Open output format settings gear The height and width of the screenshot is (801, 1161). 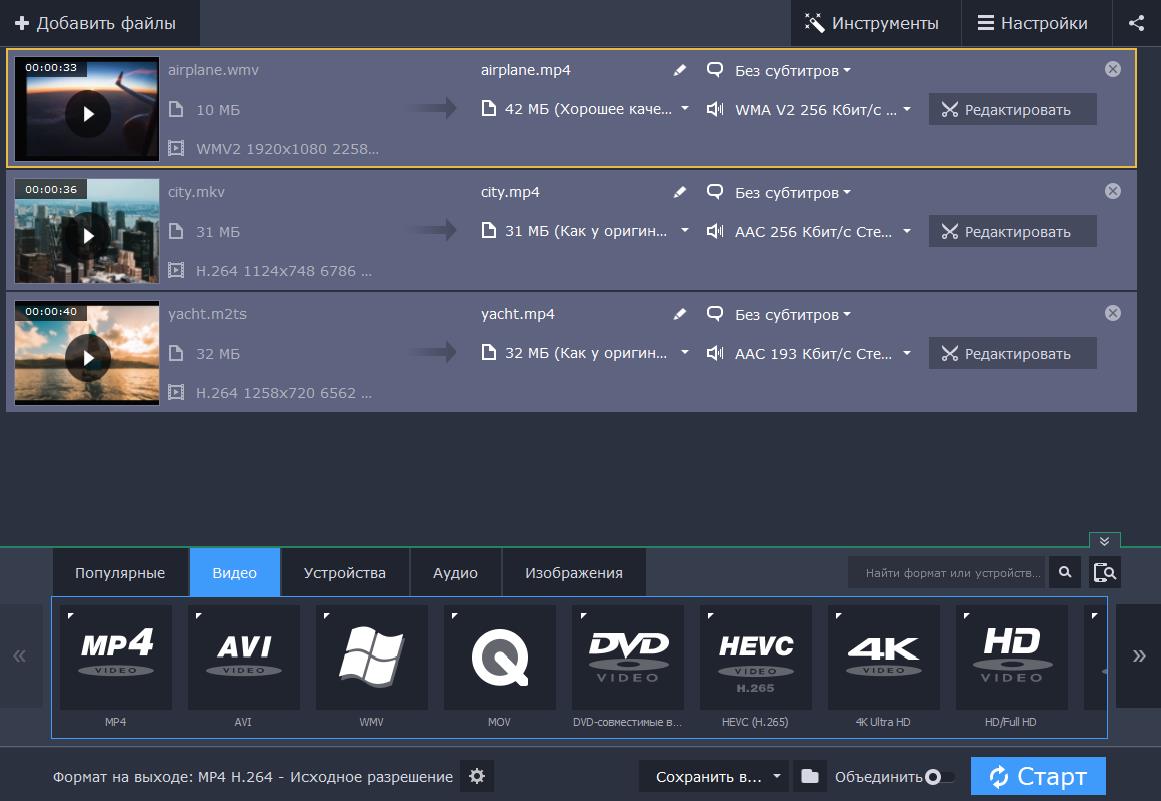pos(477,776)
